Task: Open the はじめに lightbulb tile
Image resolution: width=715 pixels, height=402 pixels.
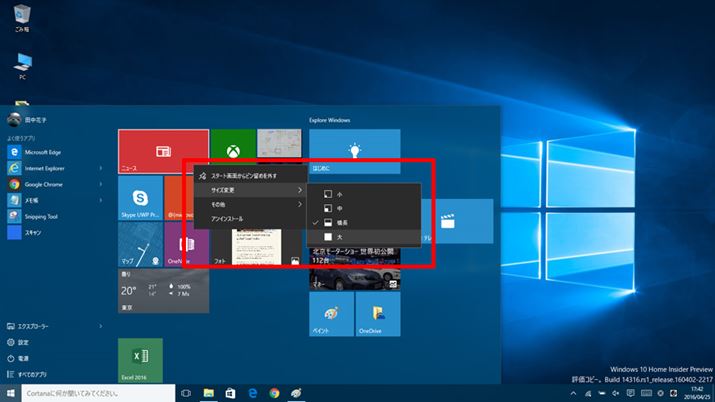Action: point(353,150)
